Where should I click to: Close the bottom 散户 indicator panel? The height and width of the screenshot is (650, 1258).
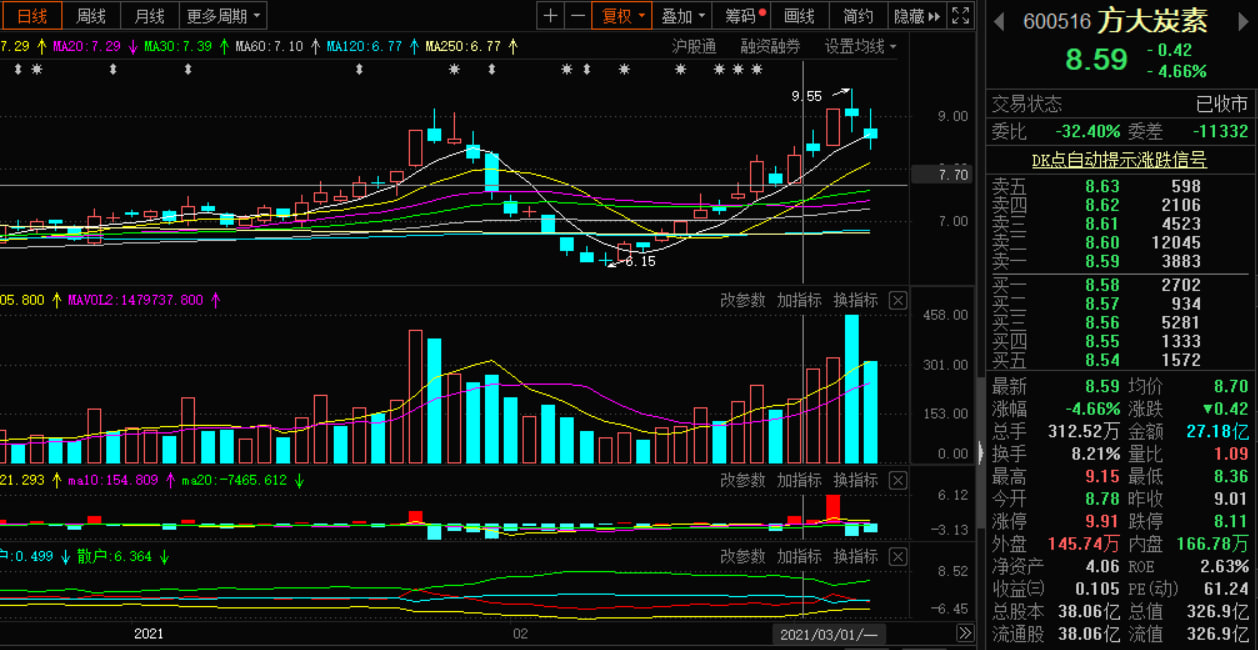click(898, 557)
